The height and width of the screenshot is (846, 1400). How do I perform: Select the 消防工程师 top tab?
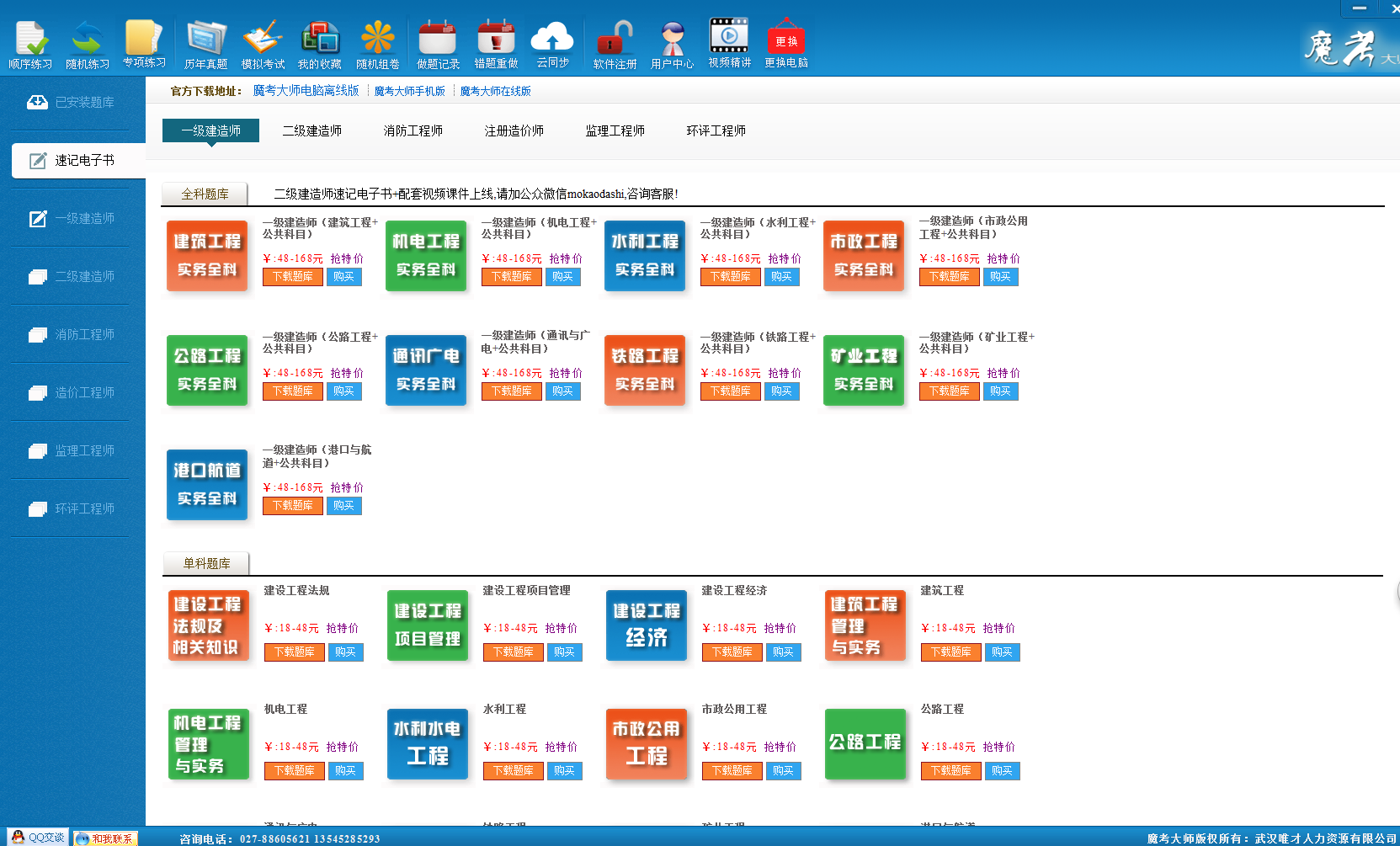[413, 130]
